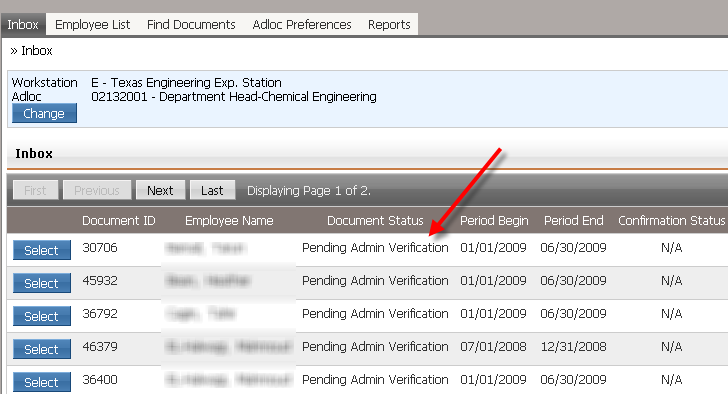Click Document ID cell 30706
728x394 pixels.
coord(100,248)
